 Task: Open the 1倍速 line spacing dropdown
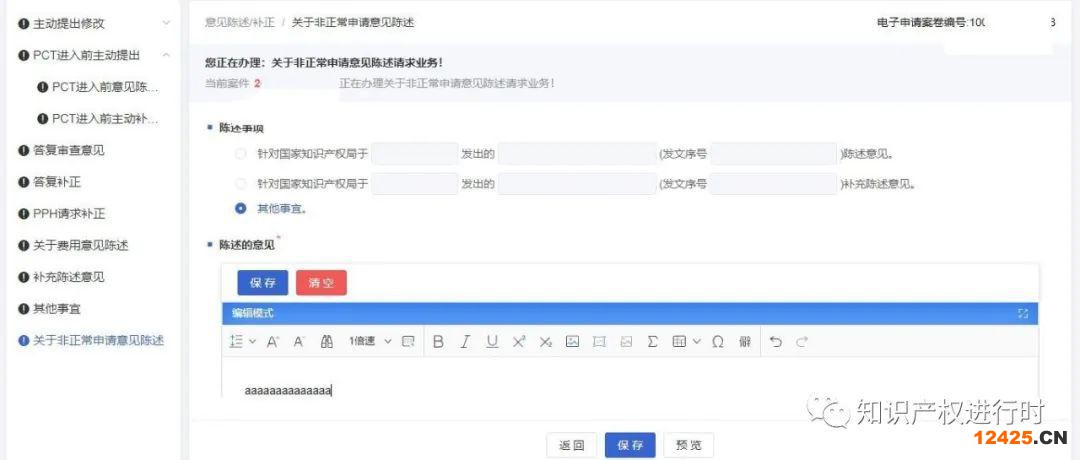(x=370, y=342)
